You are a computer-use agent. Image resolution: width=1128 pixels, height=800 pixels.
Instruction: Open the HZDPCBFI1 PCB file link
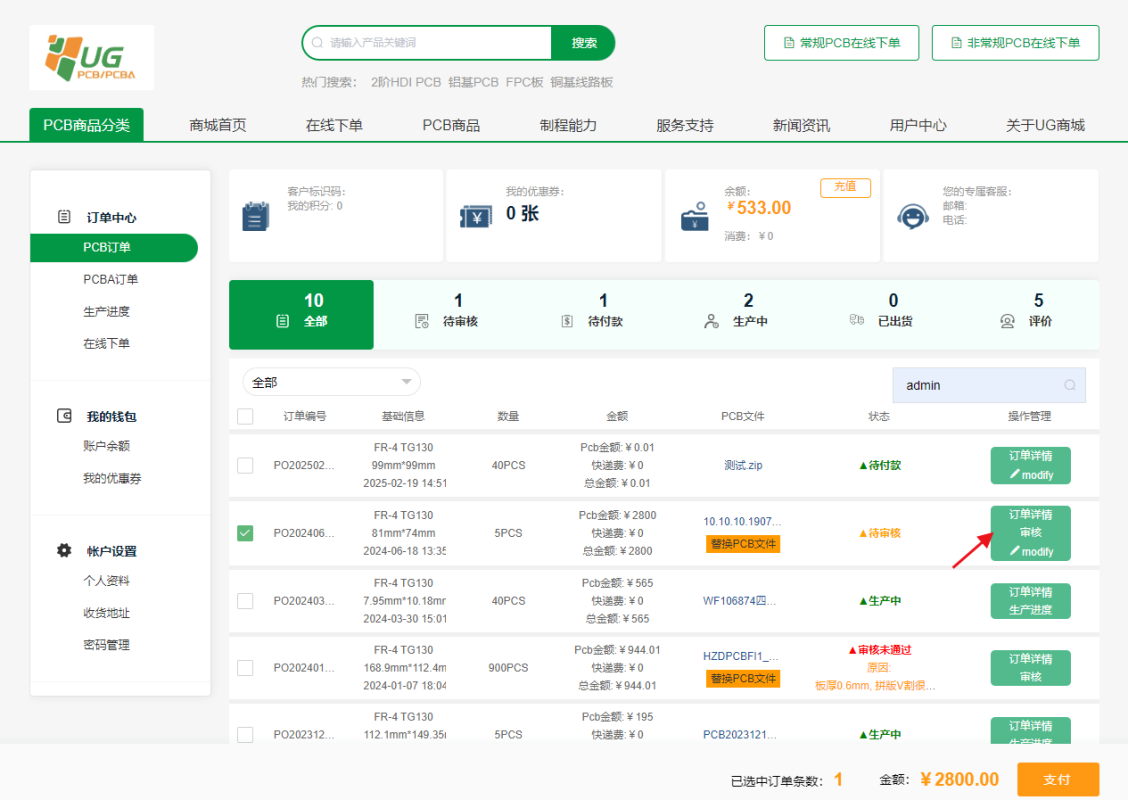741,655
